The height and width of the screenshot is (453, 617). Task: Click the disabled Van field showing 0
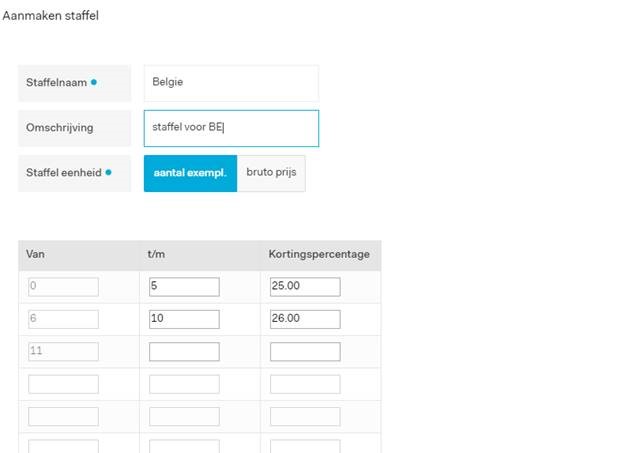click(63, 287)
